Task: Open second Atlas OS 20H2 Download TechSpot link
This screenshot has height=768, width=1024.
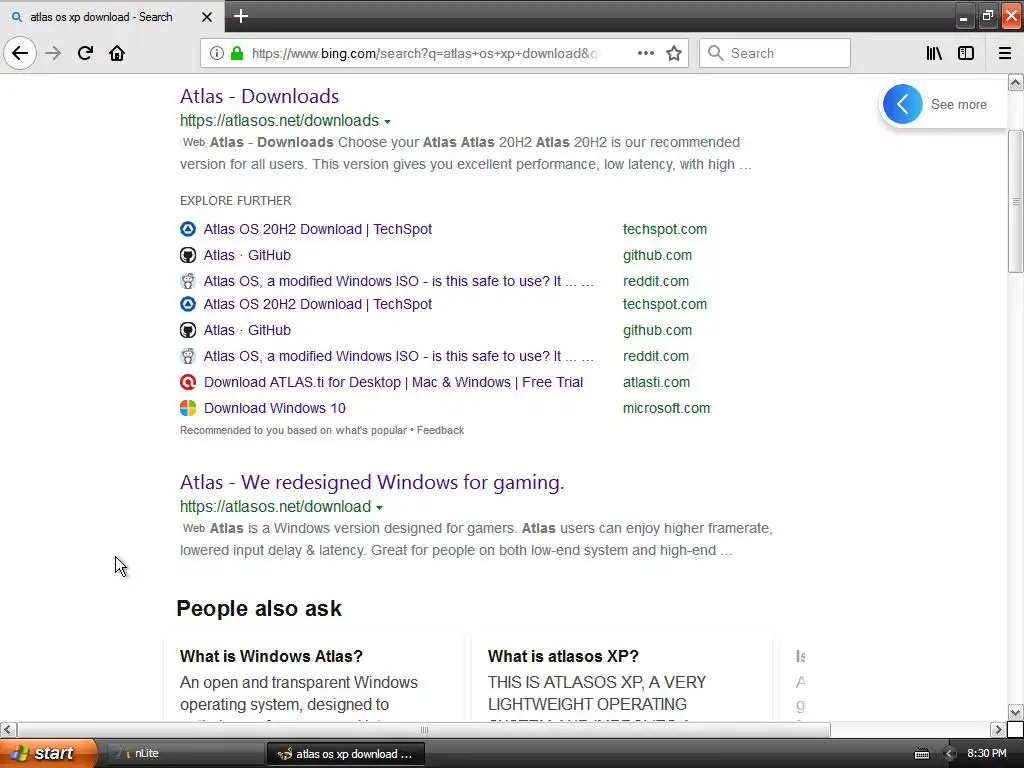Action: [x=317, y=304]
